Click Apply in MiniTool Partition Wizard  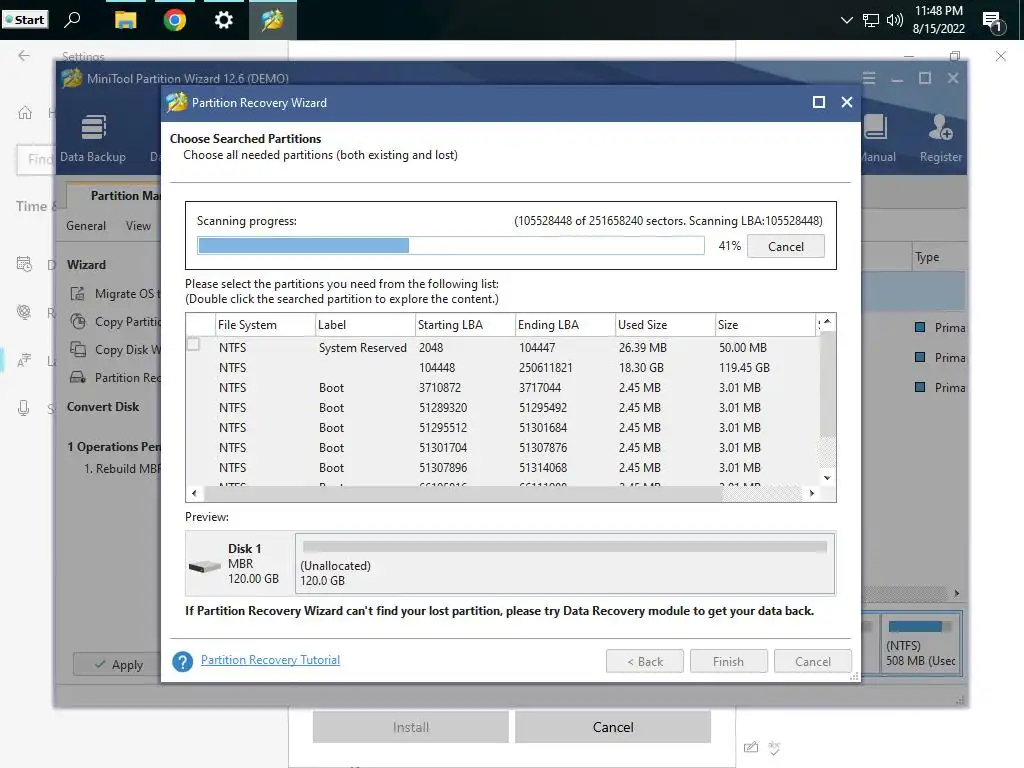pos(118,664)
